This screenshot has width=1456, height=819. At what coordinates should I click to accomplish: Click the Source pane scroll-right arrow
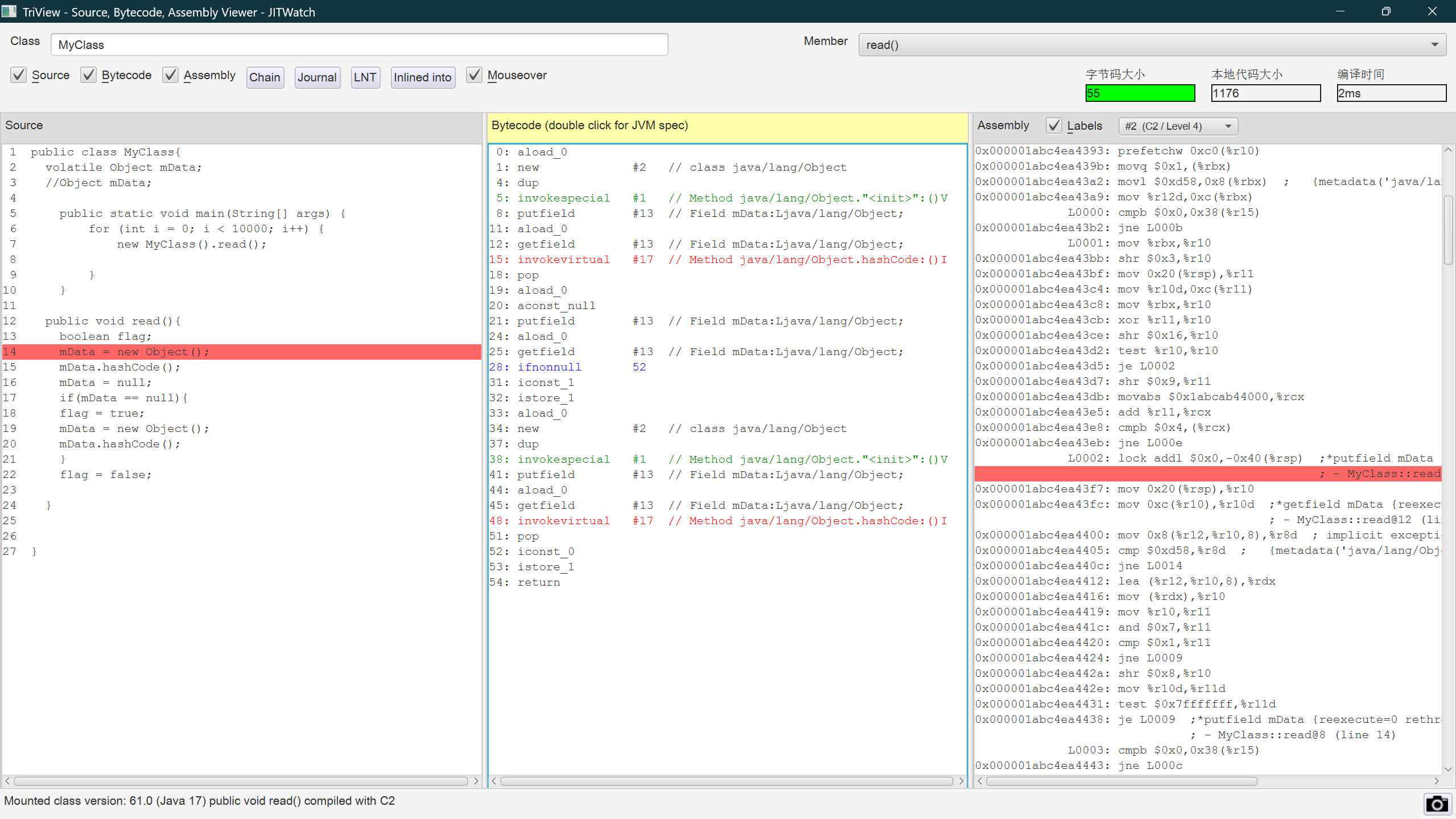(476, 781)
